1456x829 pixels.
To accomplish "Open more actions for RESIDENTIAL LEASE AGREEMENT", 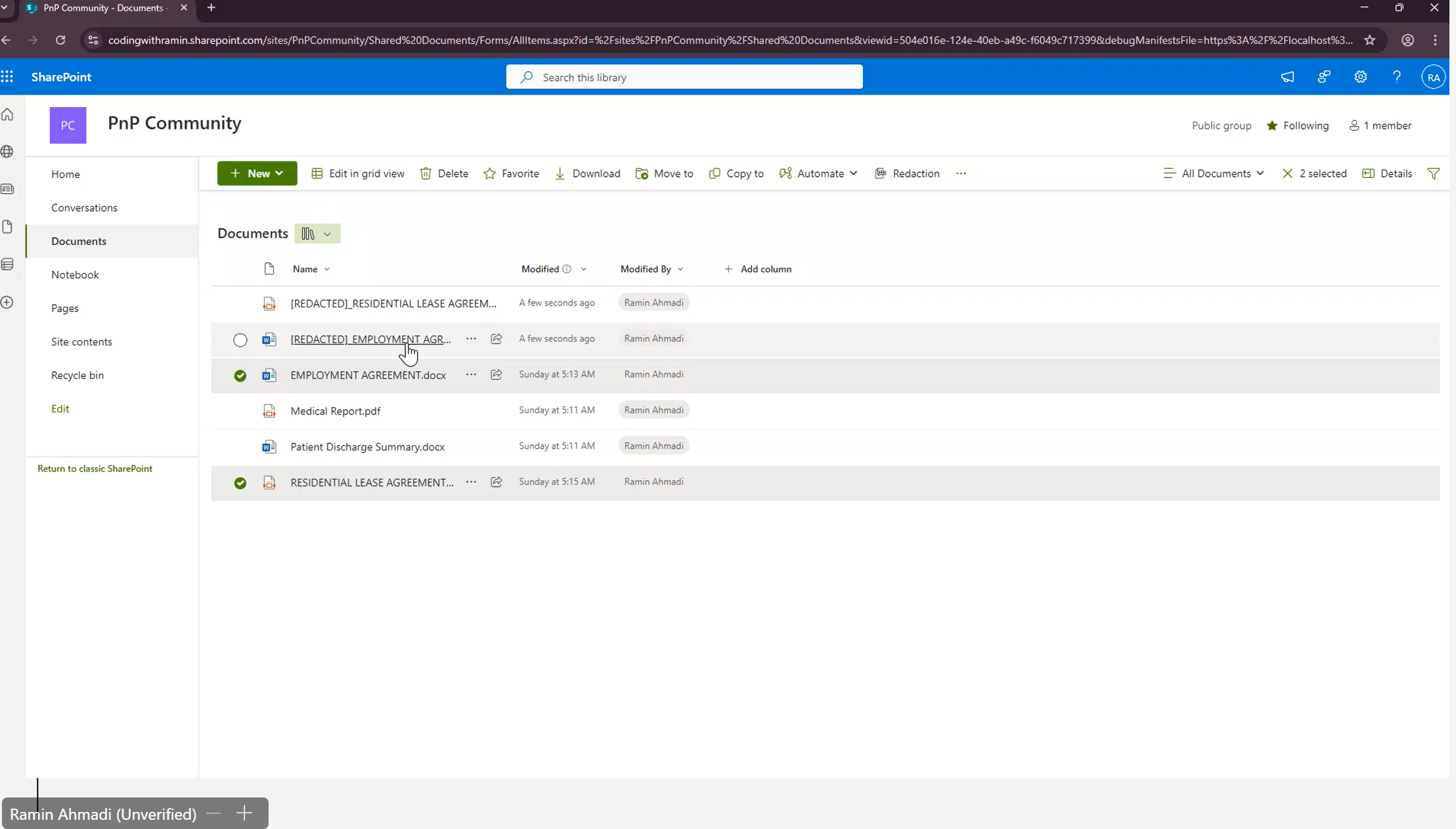I will (471, 482).
